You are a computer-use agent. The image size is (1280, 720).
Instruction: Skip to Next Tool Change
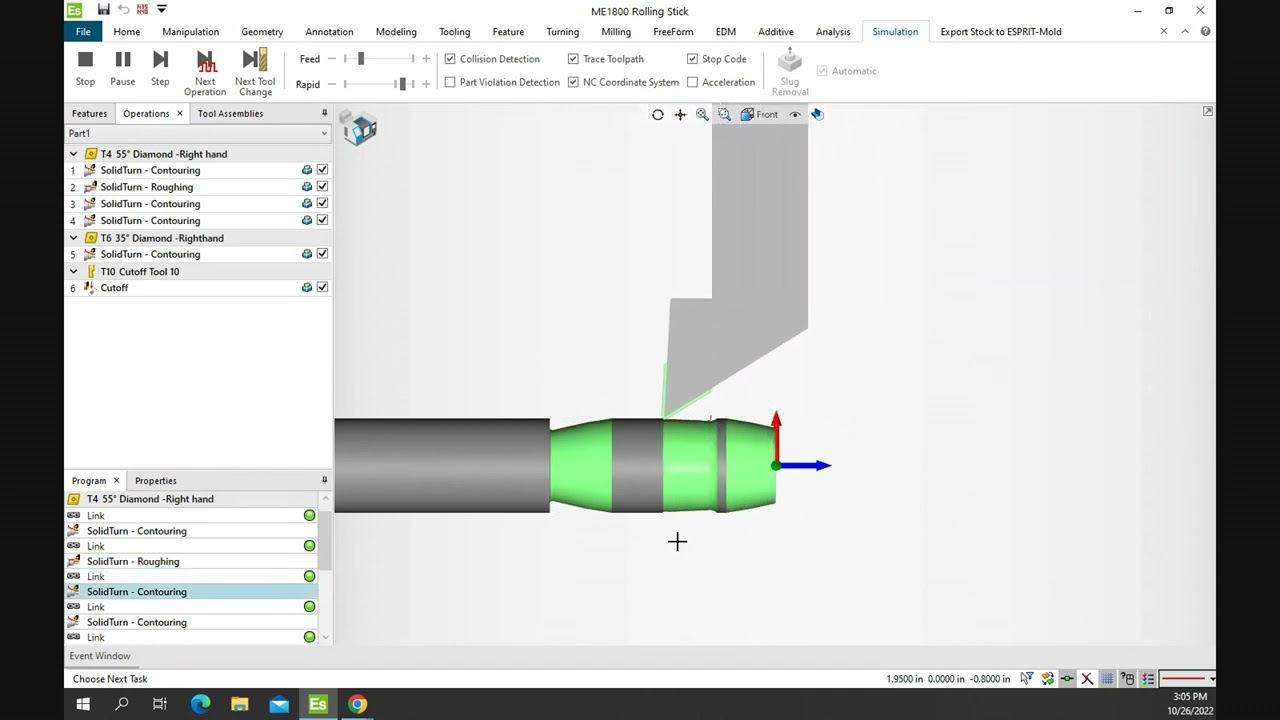pyautogui.click(x=255, y=73)
